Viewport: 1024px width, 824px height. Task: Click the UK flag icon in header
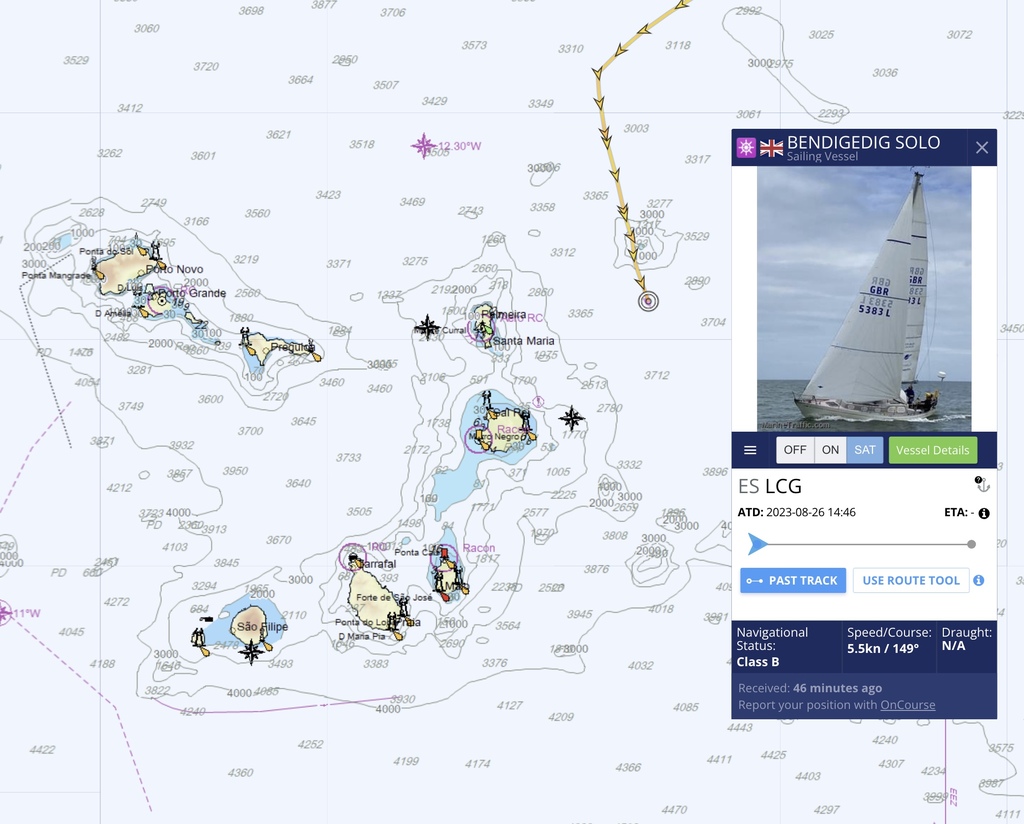771,148
